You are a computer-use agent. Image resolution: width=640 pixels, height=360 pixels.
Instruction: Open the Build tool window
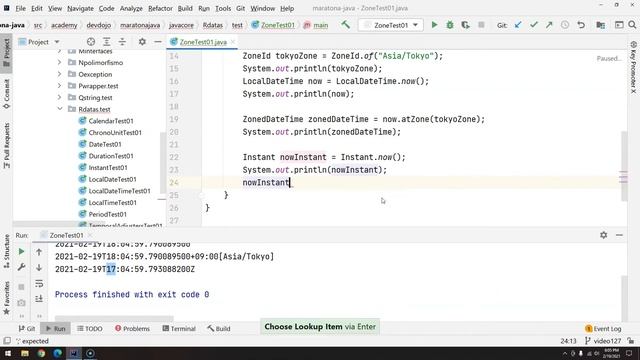[218, 328]
